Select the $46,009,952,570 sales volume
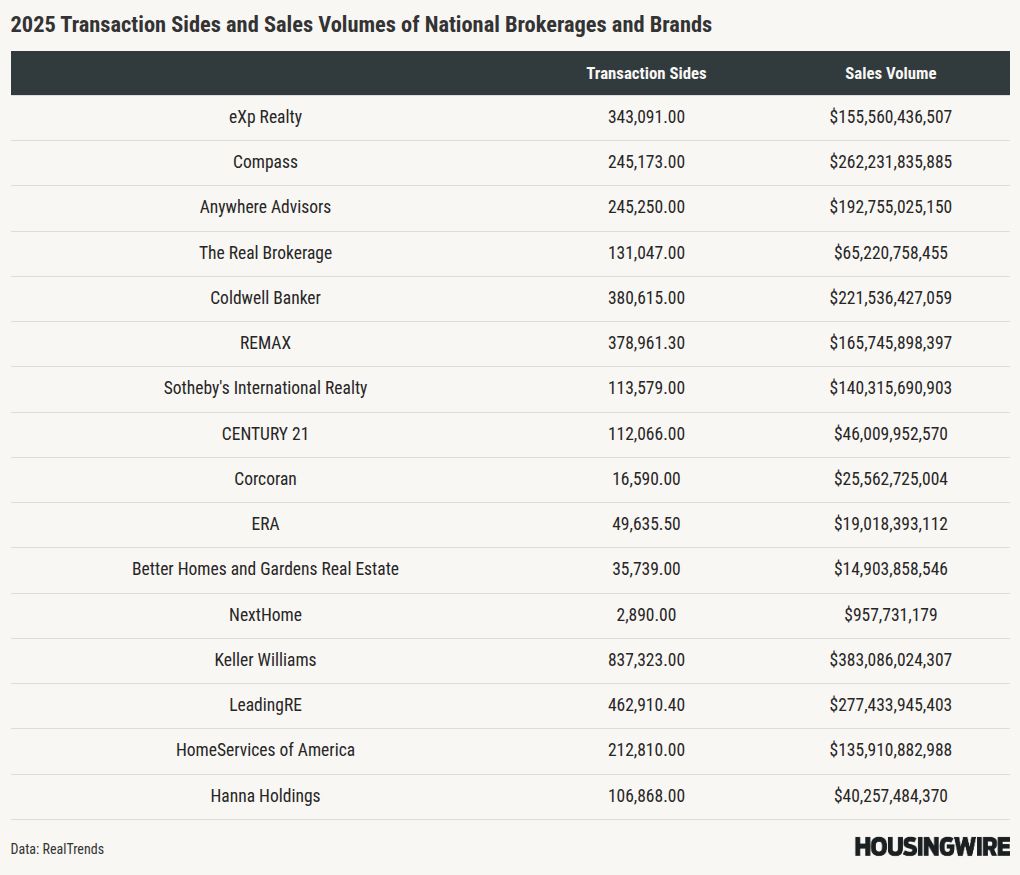The width and height of the screenshot is (1020, 875). pyautogui.click(x=890, y=434)
